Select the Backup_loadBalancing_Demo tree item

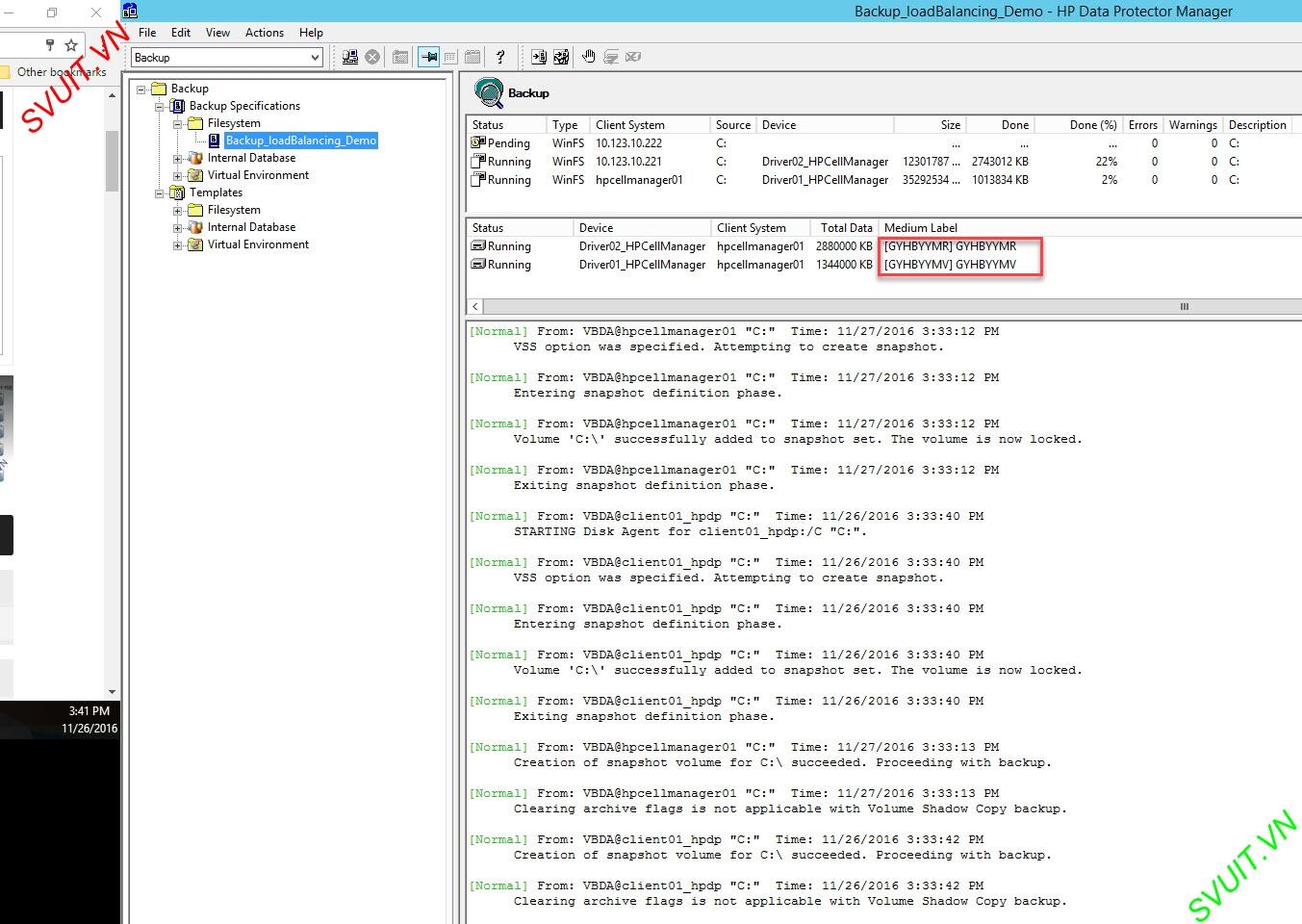[300, 141]
